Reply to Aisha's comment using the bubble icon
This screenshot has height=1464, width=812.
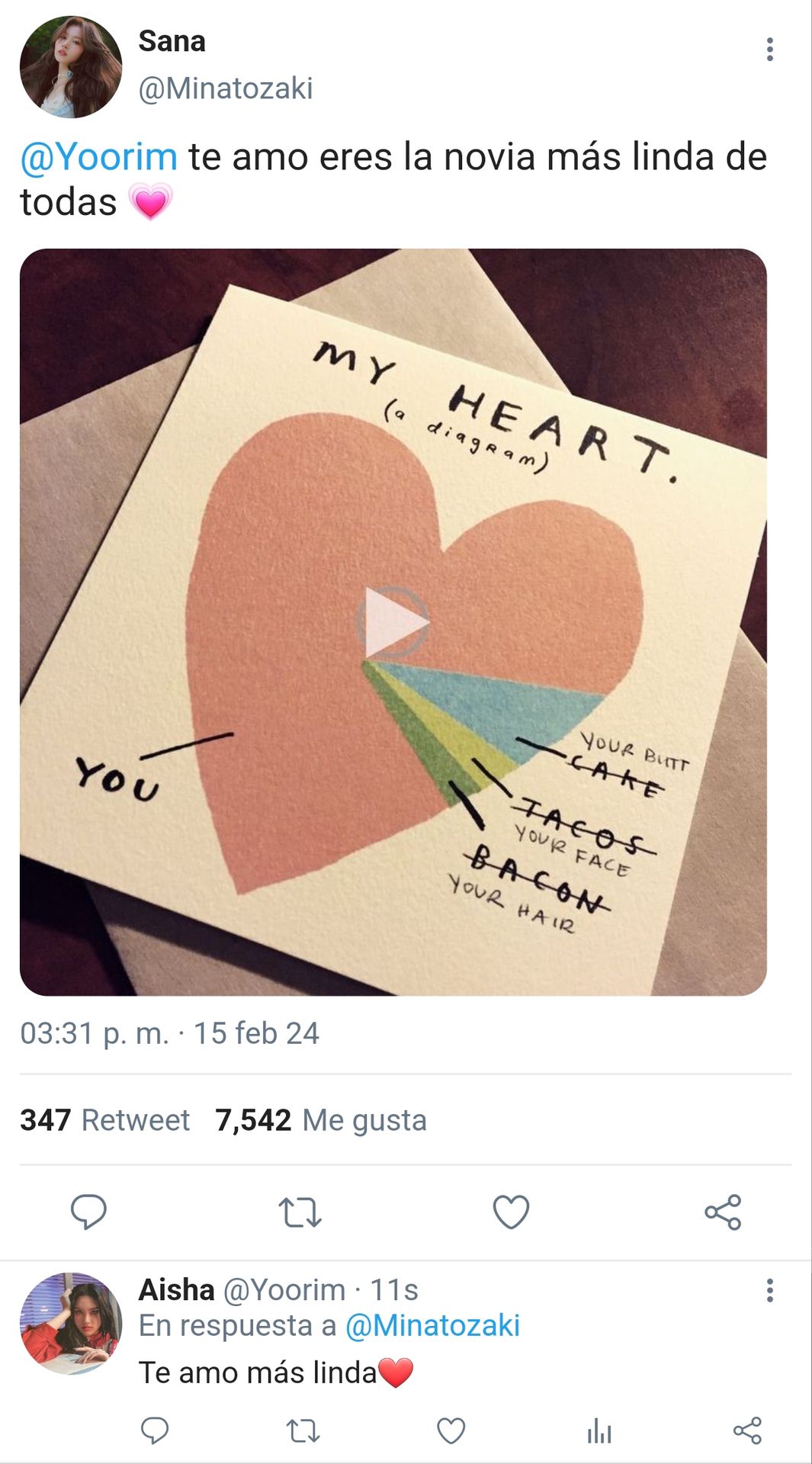155,1430
